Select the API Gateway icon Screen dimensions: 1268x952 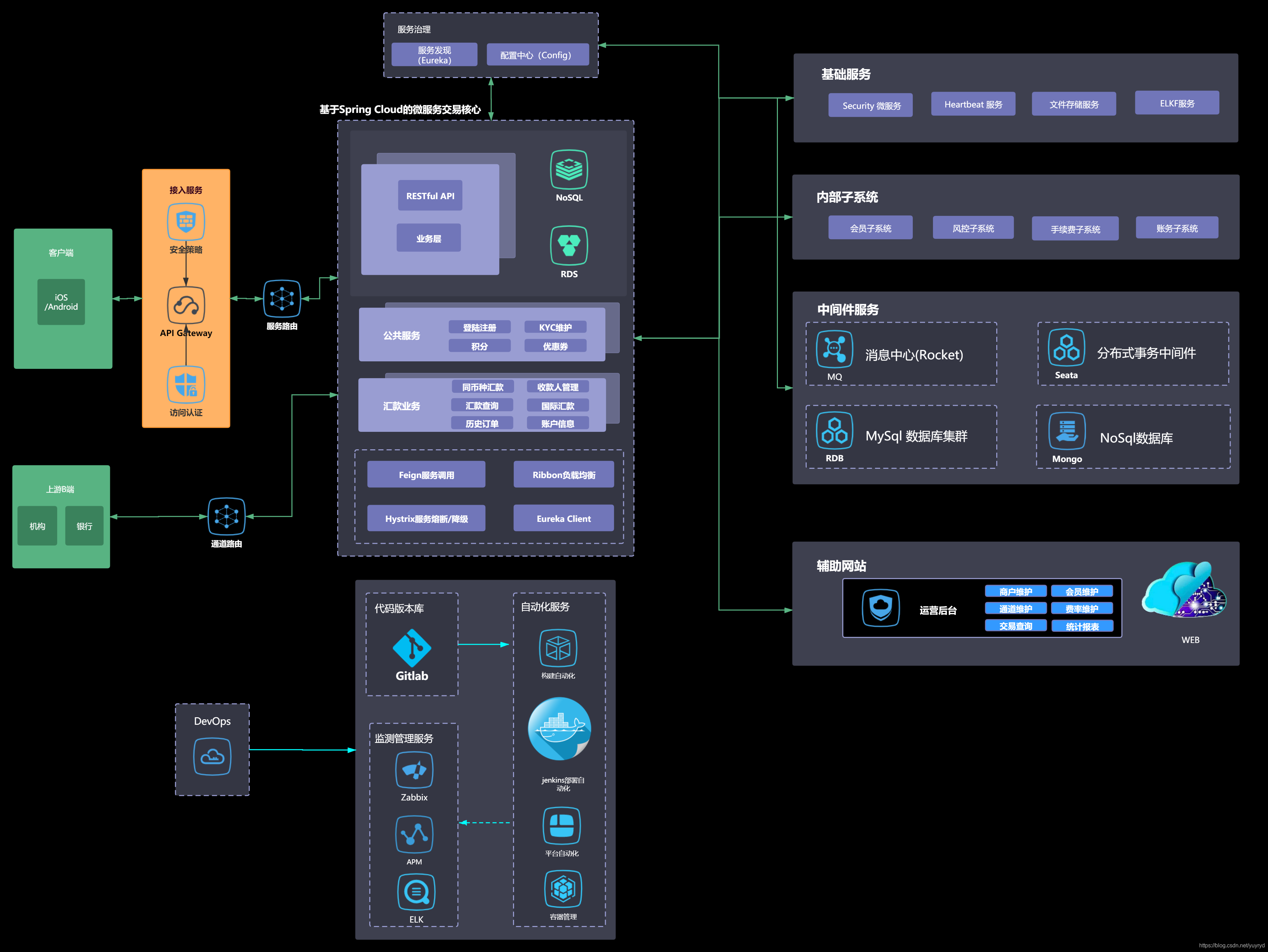[186, 305]
